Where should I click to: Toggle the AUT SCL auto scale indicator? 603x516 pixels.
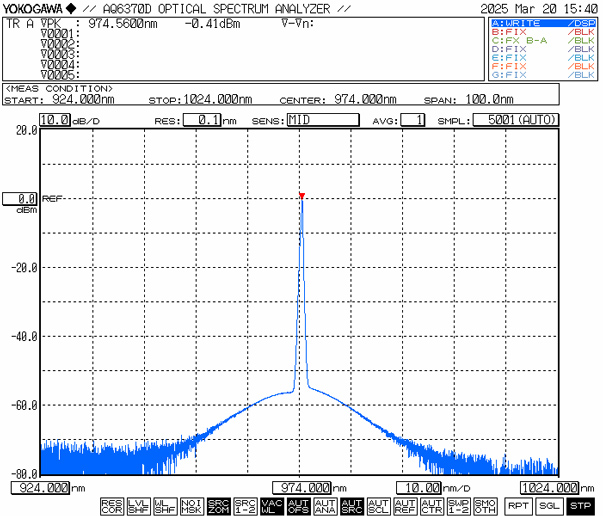(379, 506)
